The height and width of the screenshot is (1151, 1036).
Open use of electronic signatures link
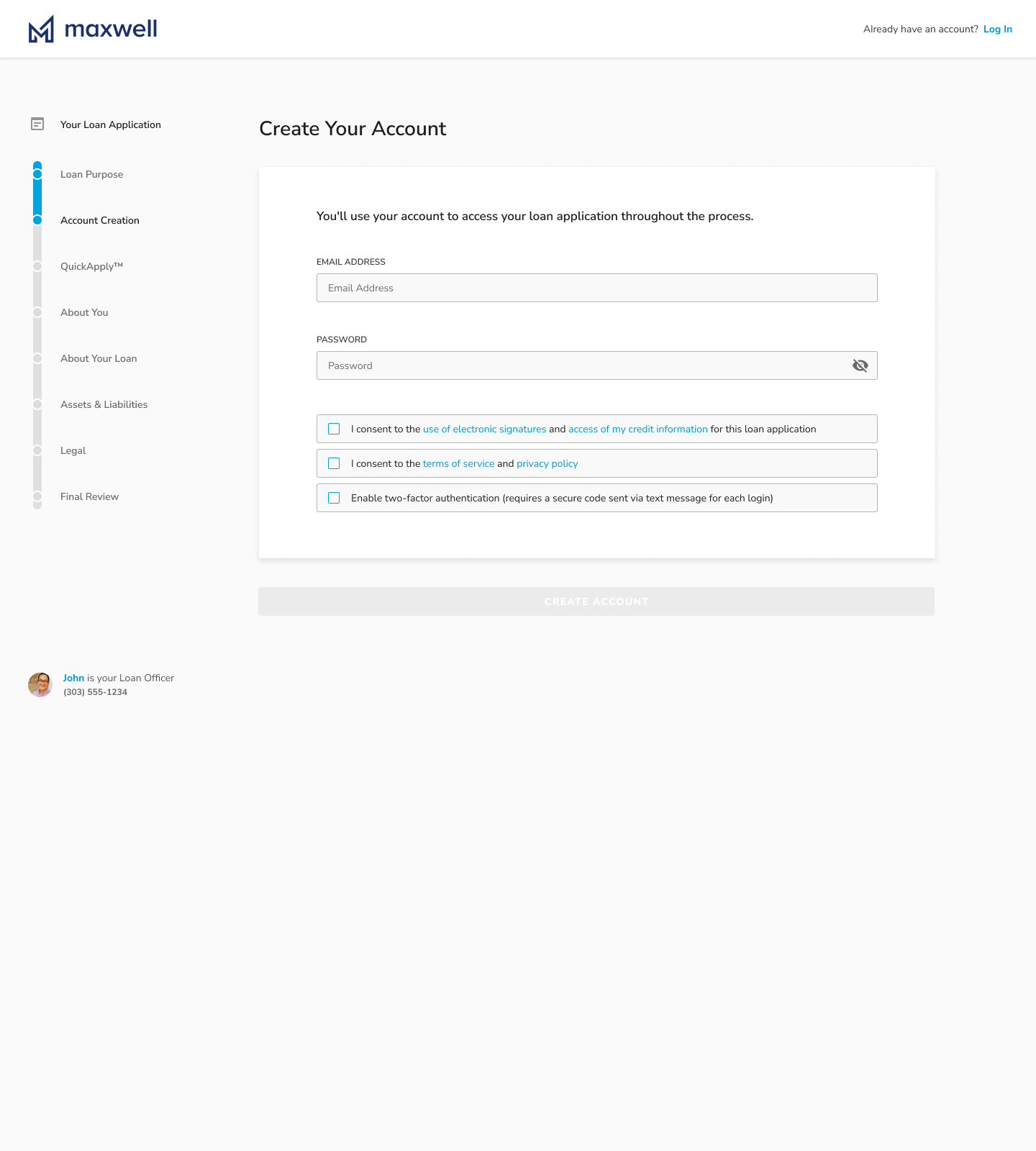click(484, 429)
